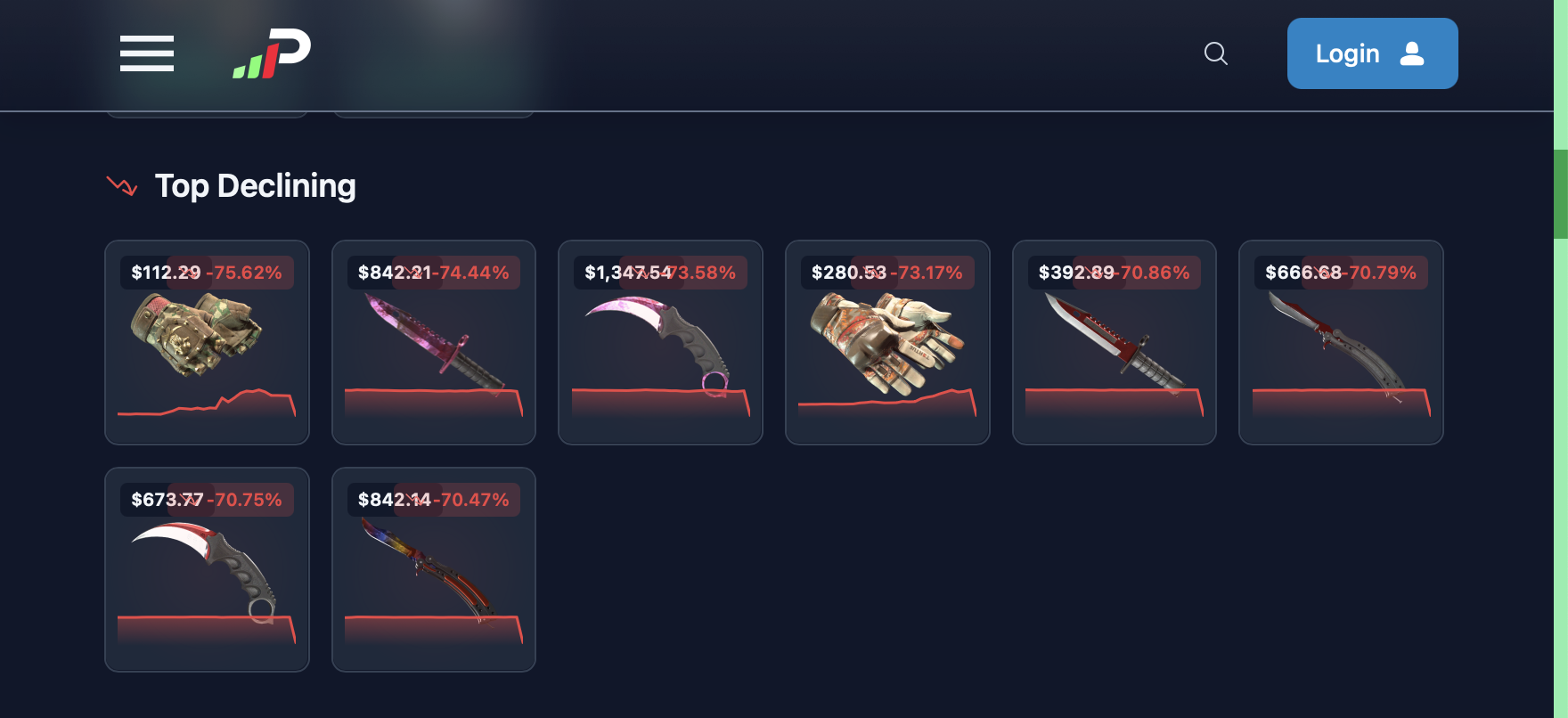Image resolution: width=1568 pixels, height=718 pixels.
Task: Click the Login button
Action: click(1372, 53)
